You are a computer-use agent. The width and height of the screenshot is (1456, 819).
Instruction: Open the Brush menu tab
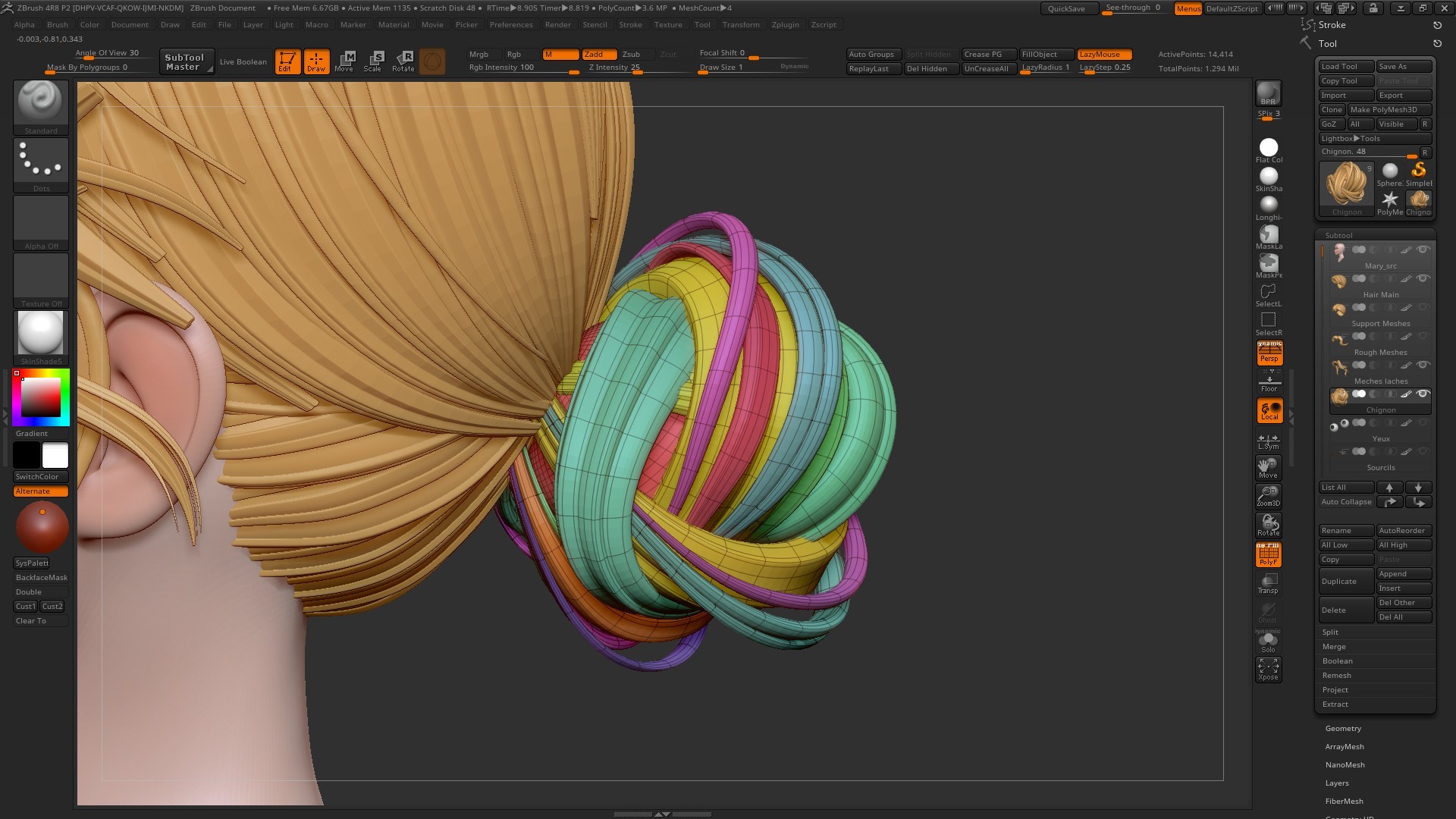[57, 24]
